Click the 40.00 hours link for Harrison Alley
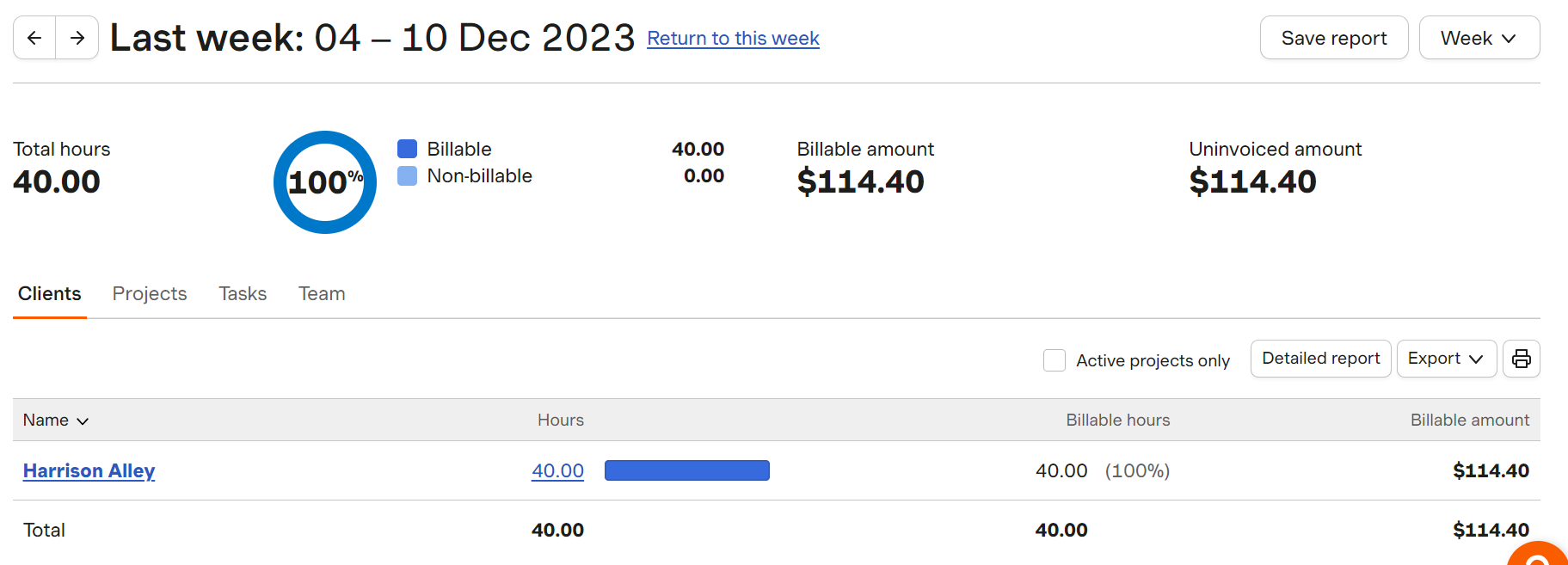This screenshot has height=565, width=1568. point(557,470)
